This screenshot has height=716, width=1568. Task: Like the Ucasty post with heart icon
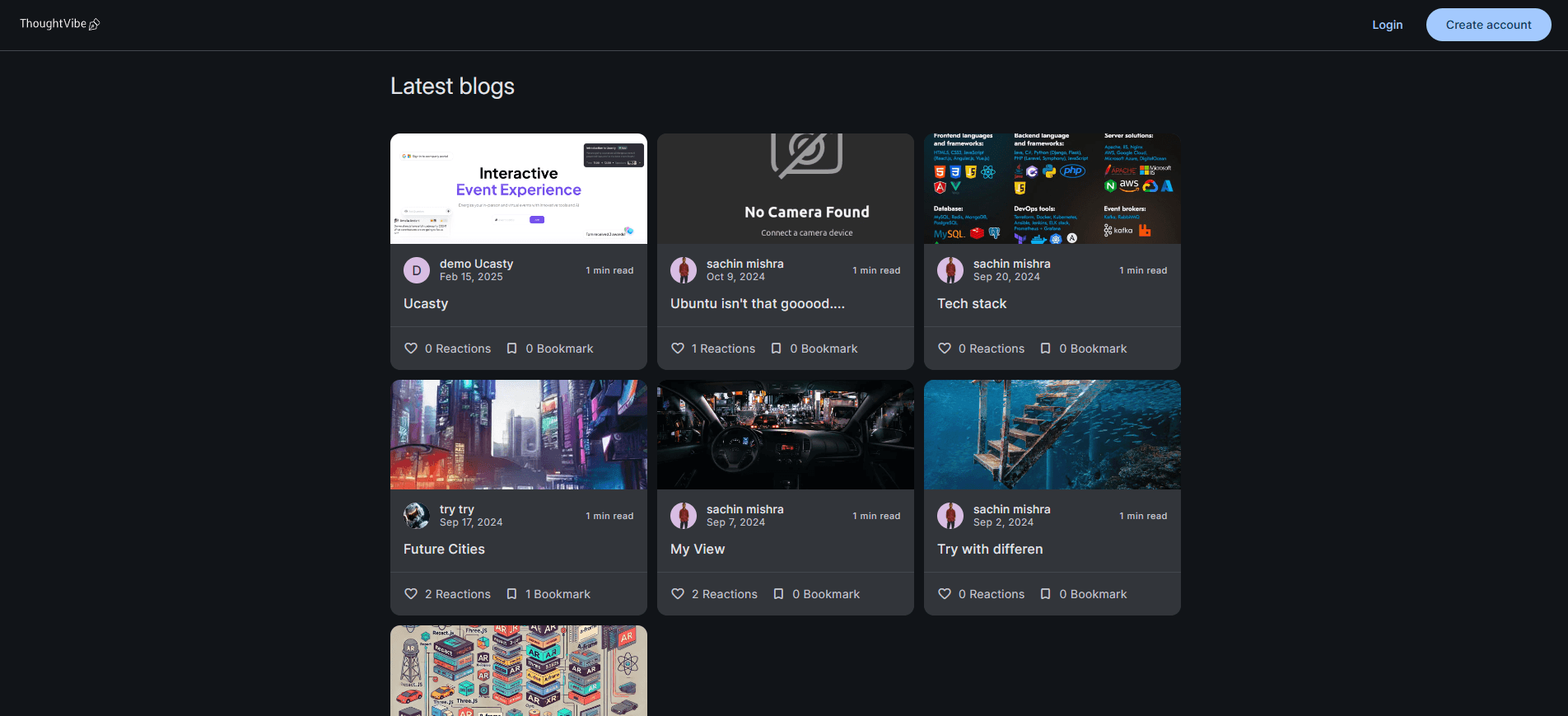pyautogui.click(x=411, y=349)
